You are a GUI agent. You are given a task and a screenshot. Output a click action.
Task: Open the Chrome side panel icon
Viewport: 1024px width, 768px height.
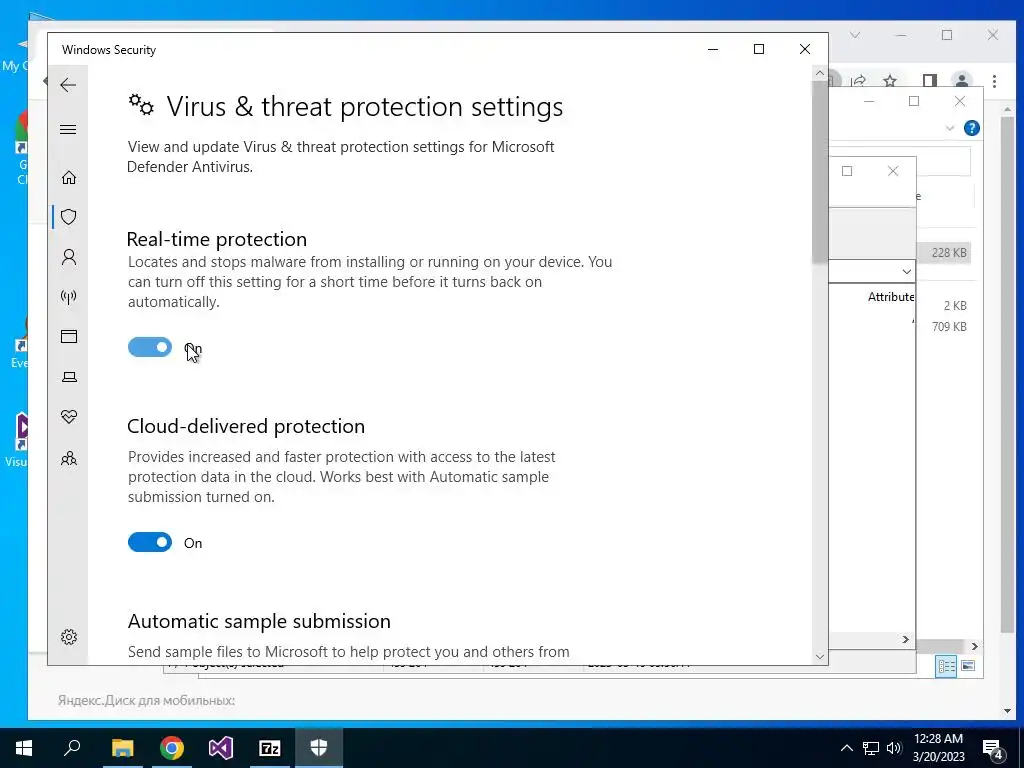point(929,81)
